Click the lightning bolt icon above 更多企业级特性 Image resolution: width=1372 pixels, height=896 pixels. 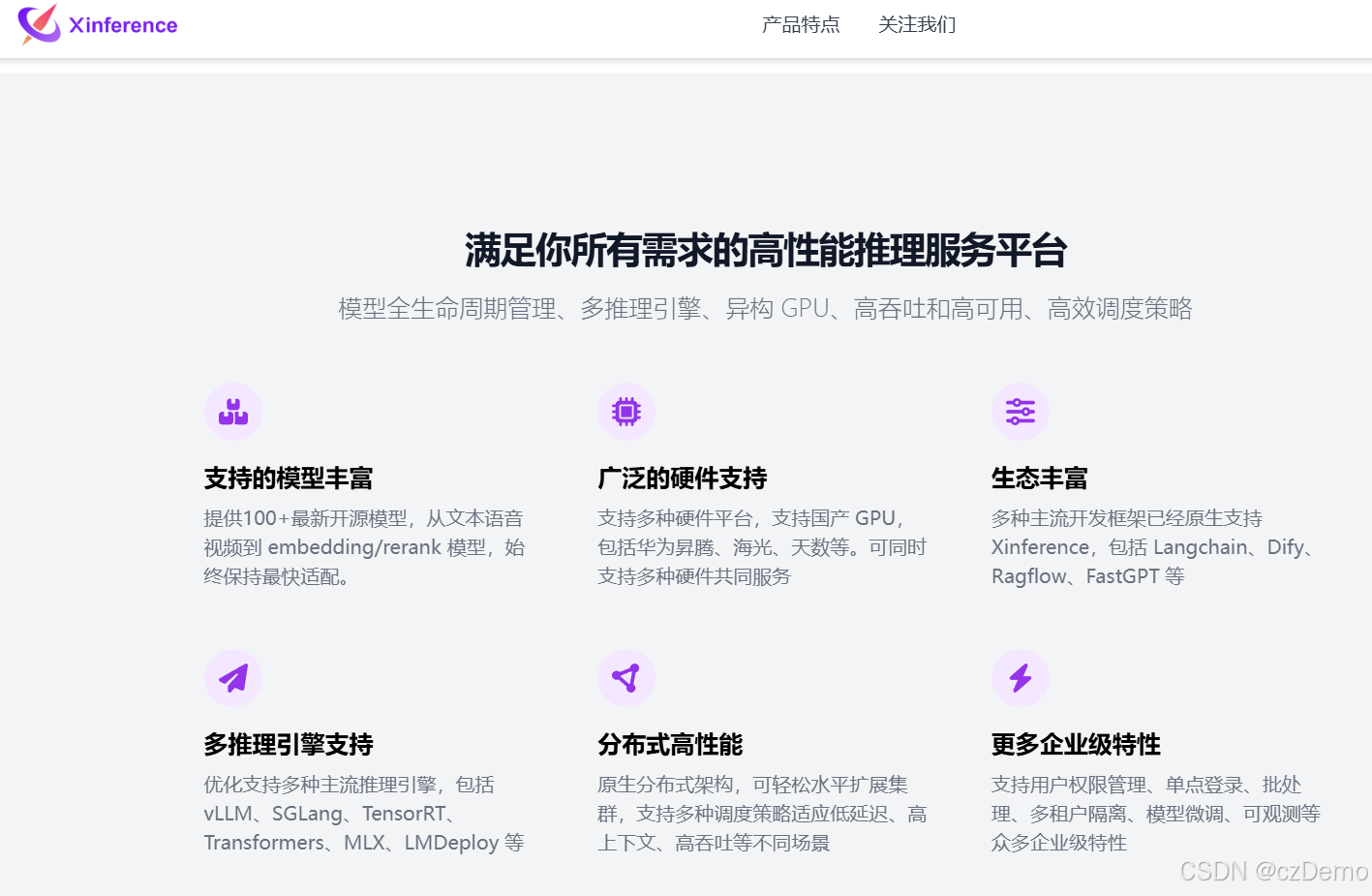click(x=1021, y=678)
